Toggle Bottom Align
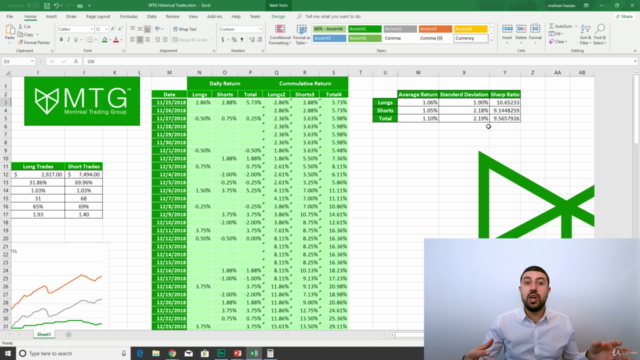Screen dimensions: 640x360 [x=147, y=29]
